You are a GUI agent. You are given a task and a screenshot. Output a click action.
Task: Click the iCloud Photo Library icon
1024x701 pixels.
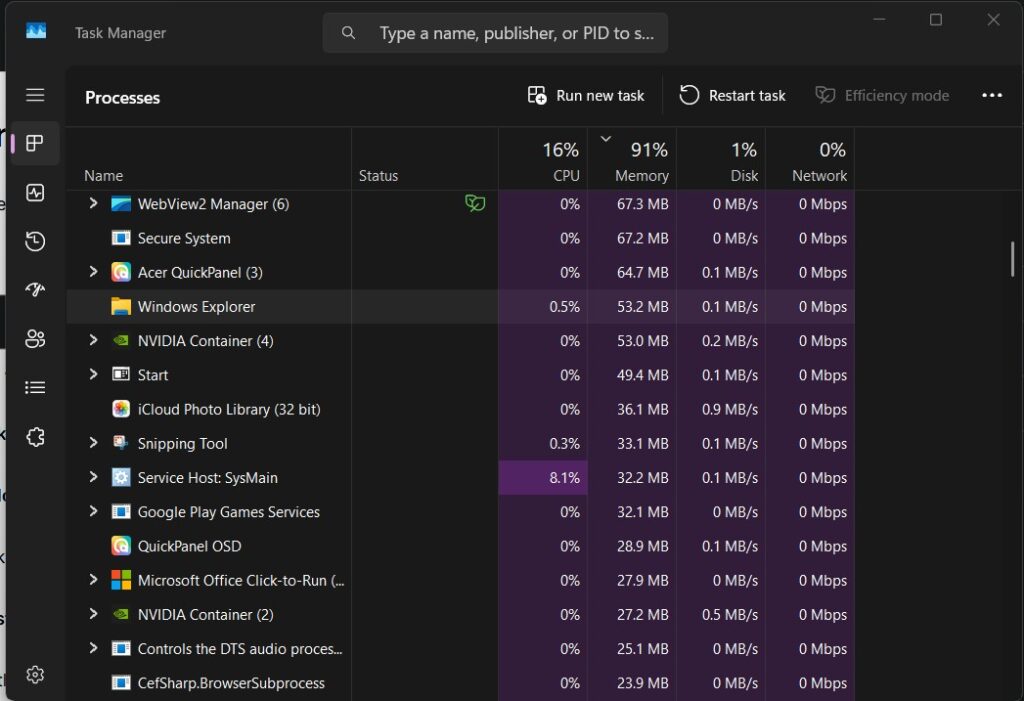coord(121,409)
